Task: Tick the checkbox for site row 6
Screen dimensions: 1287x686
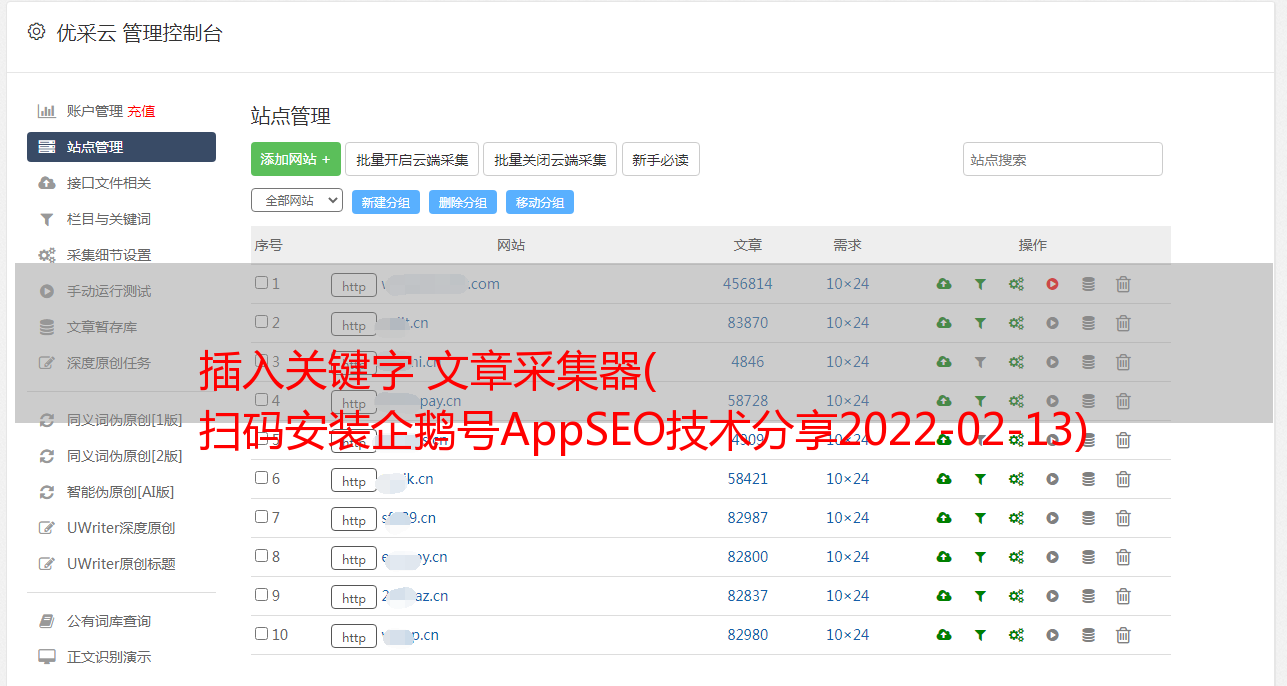Action: (261, 478)
